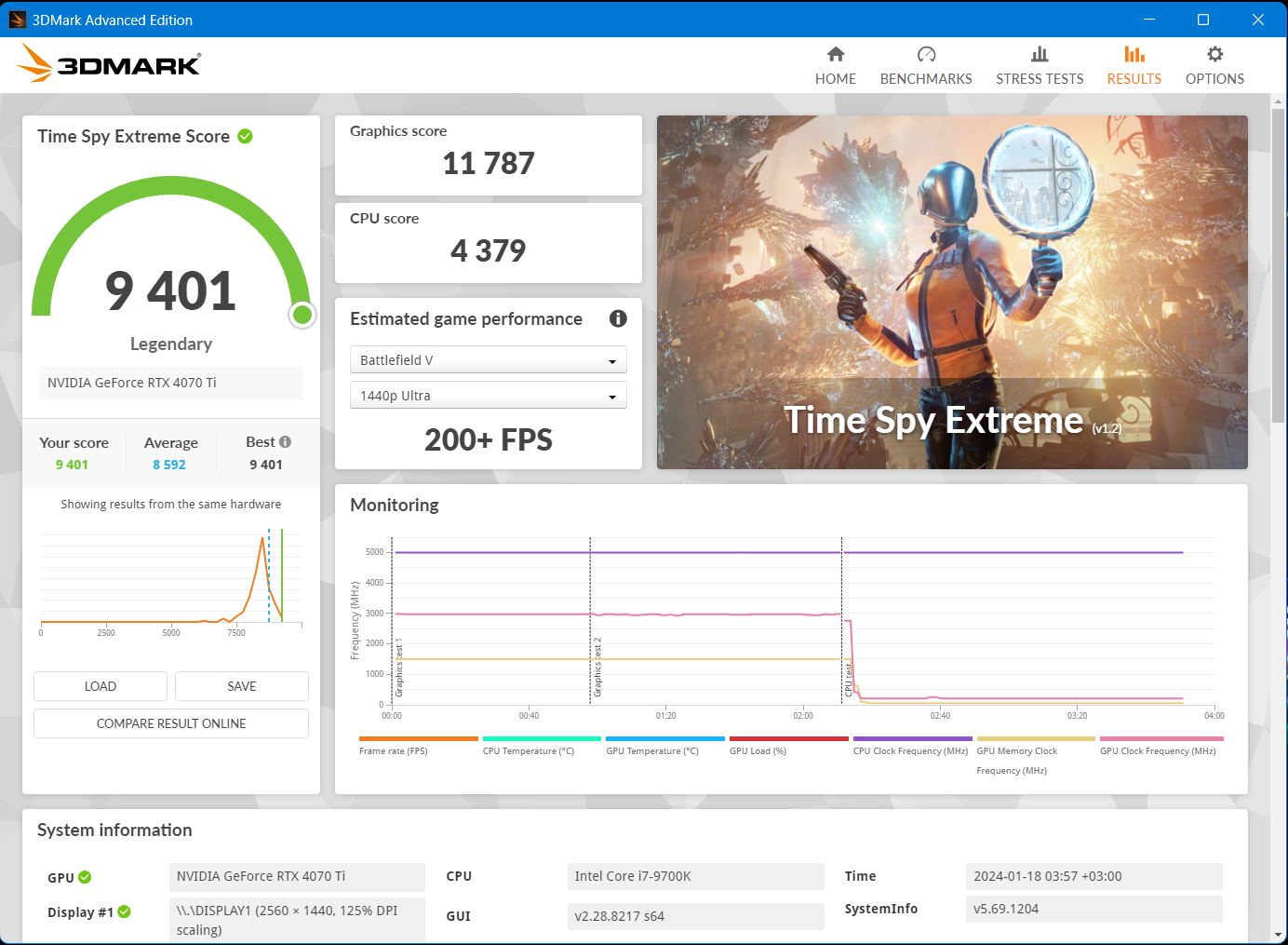
Task: Click the GUI version v2.28.8217 s64
Action: [696, 916]
